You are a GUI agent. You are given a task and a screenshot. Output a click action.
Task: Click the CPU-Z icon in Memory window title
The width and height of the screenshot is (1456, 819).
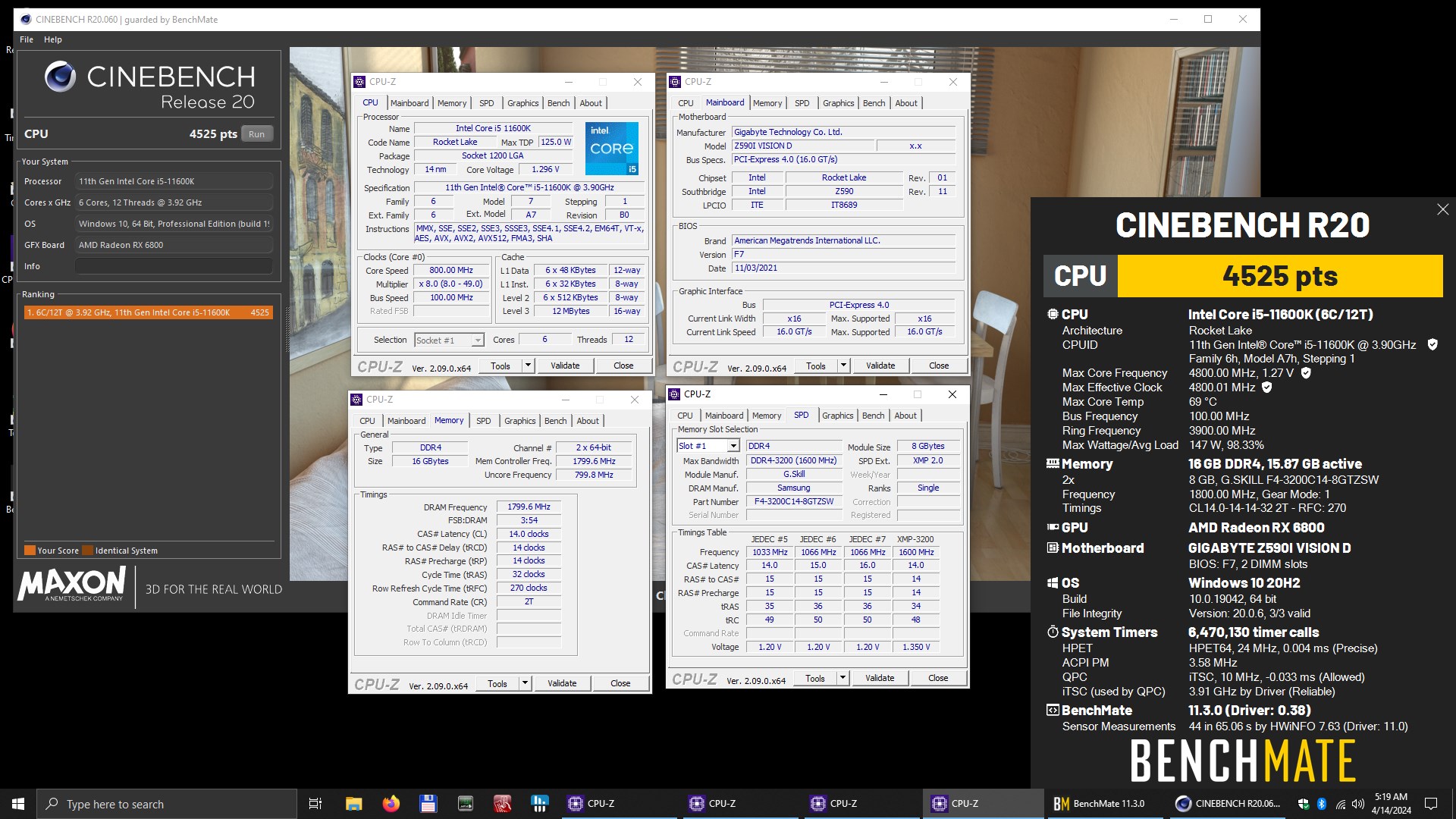pos(357,400)
